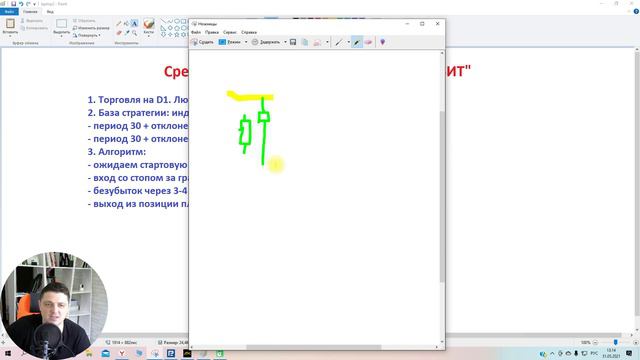This screenshot has width=640, height=360.
Task: Open the Customize Quick Access Toolbar arrow in Paint
Action: (34, 4)
